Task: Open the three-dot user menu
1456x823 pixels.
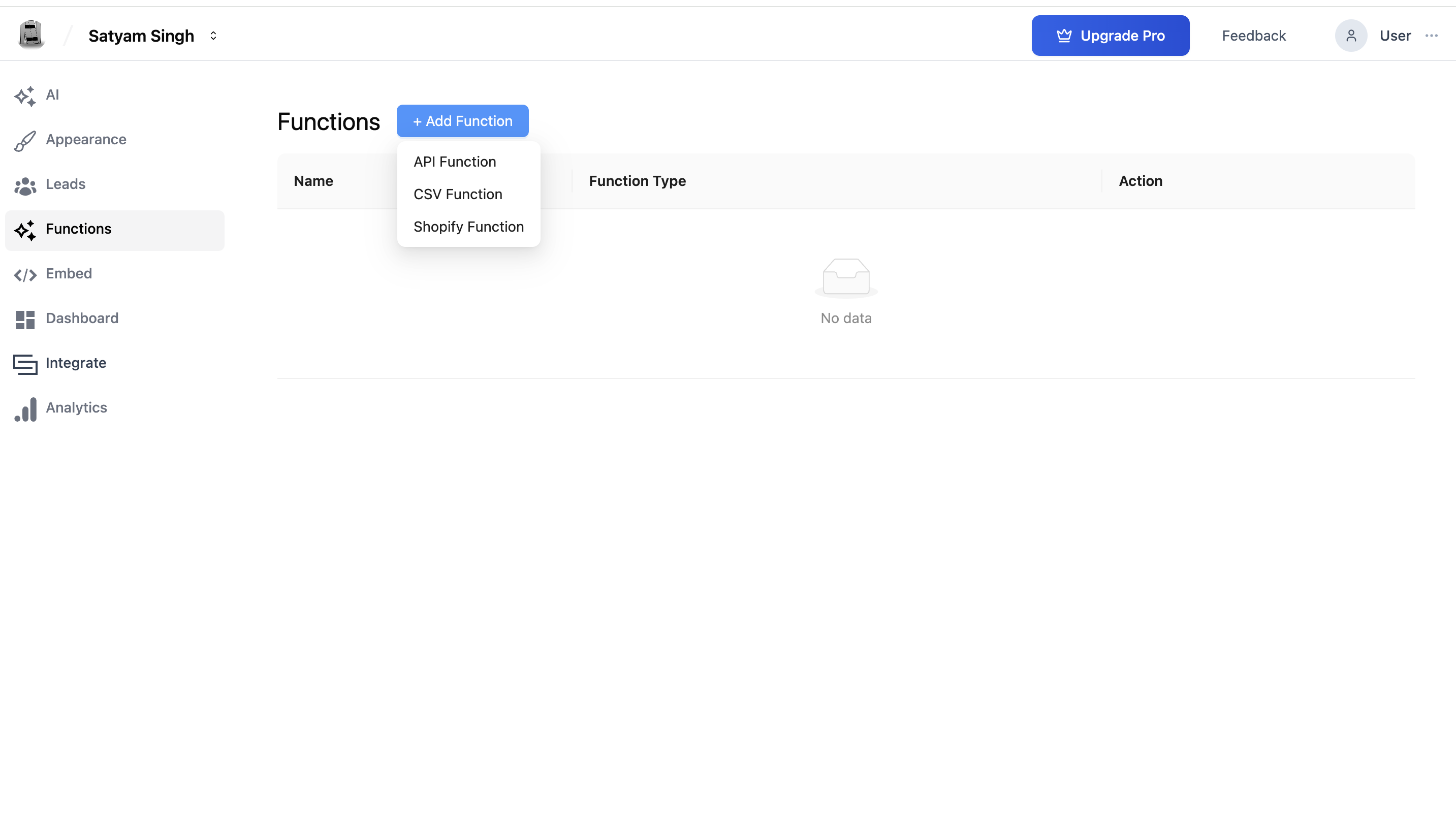Action: pos(1431,36)
